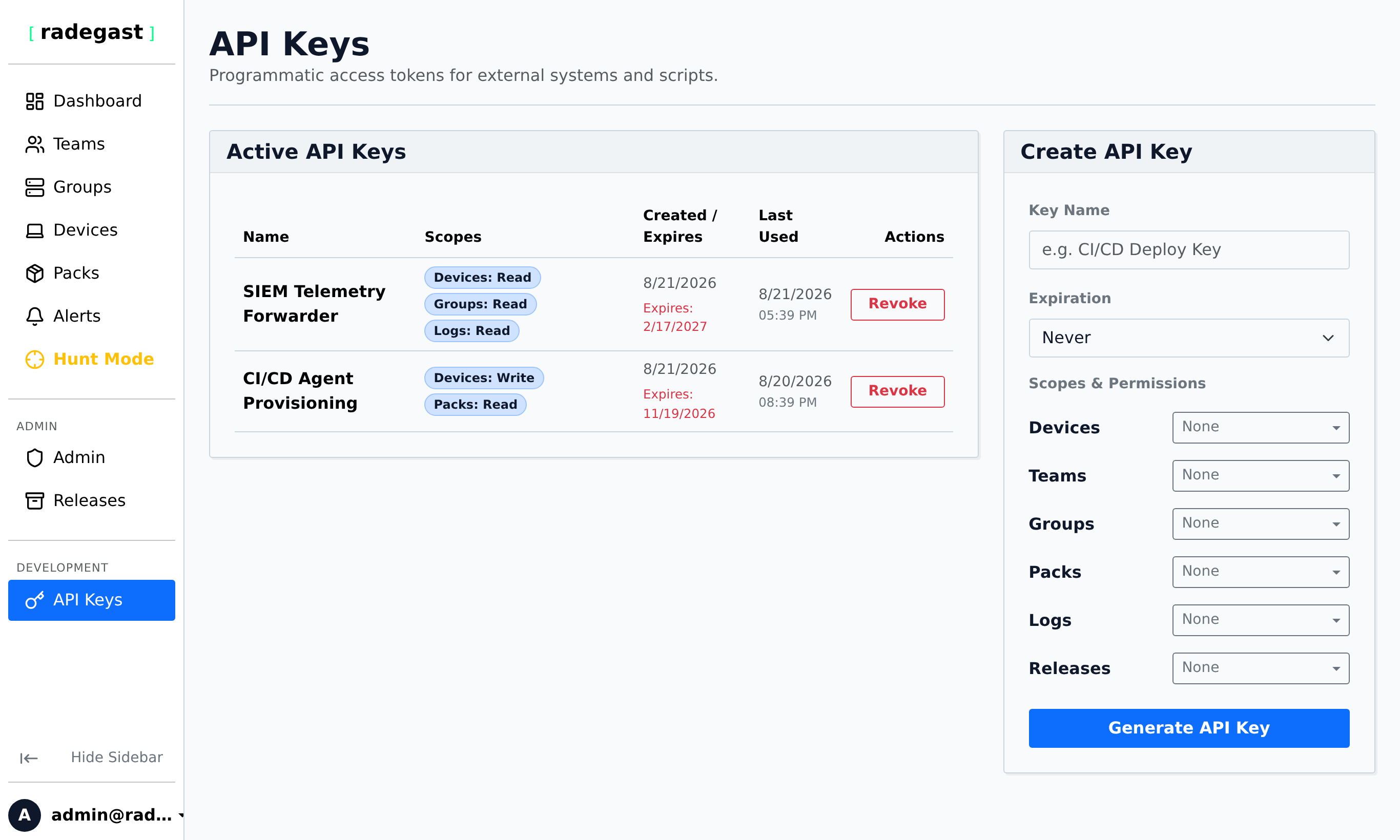Click the 'Expires: 11/19/2026' text
The height and width of the screenshot is (840, 1400).
pos(678,404)
